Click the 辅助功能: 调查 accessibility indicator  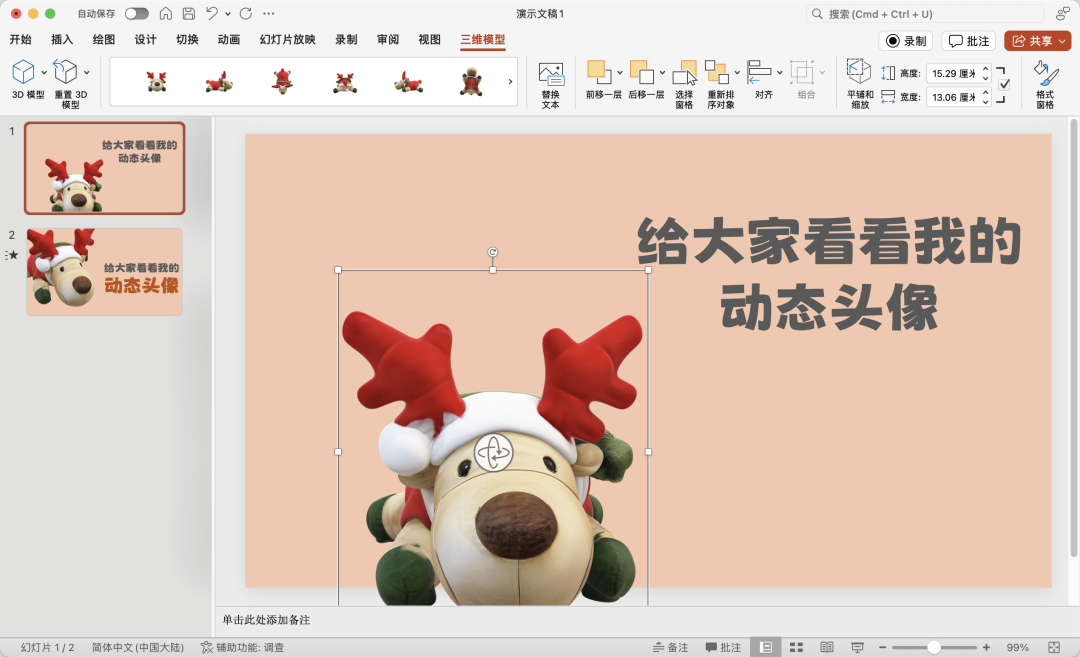242,647
